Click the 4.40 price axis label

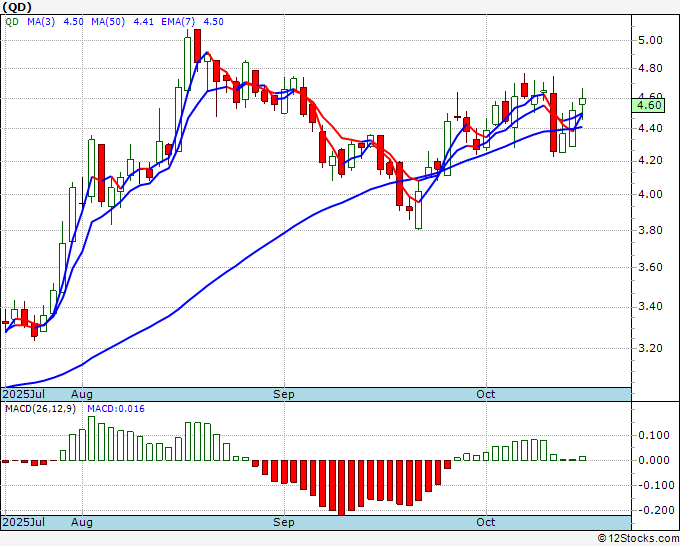[651, 128]
